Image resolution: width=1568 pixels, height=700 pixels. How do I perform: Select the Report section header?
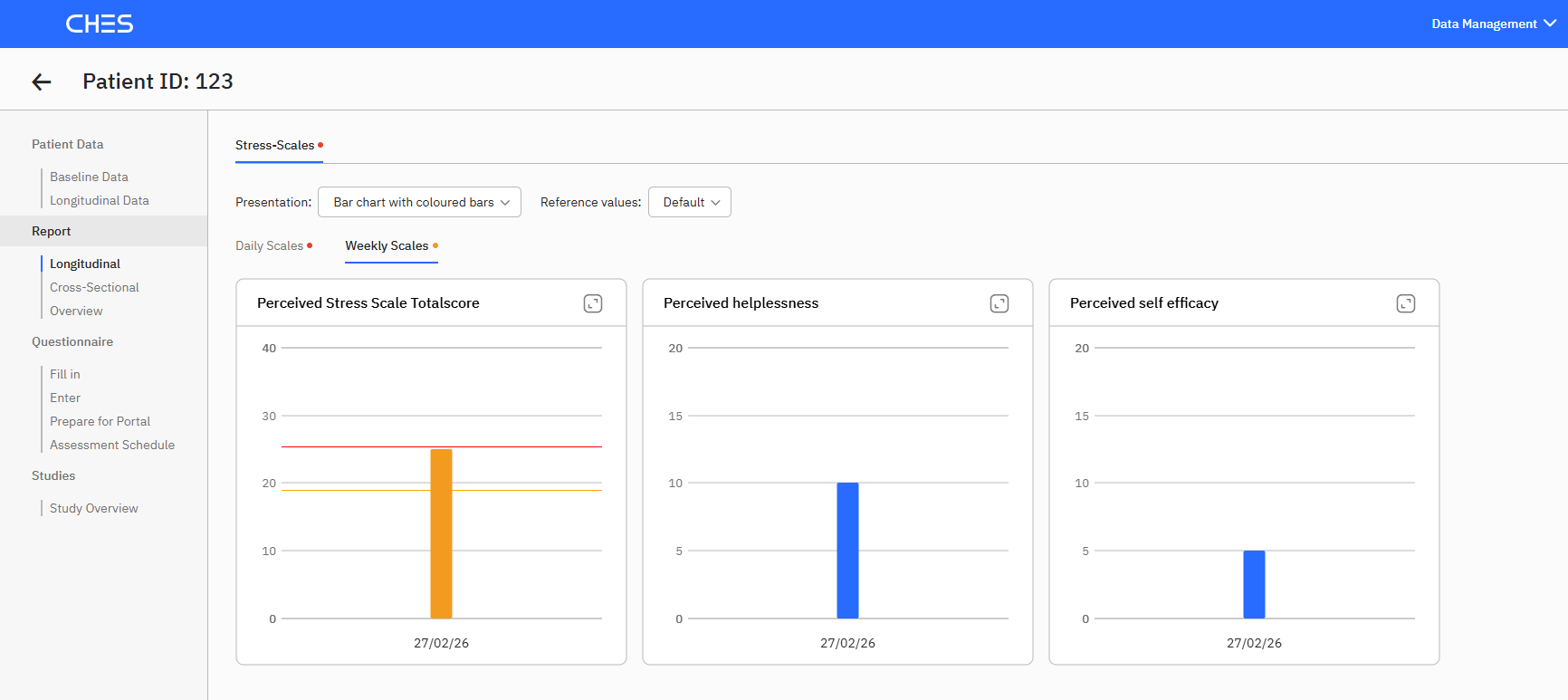103,231
